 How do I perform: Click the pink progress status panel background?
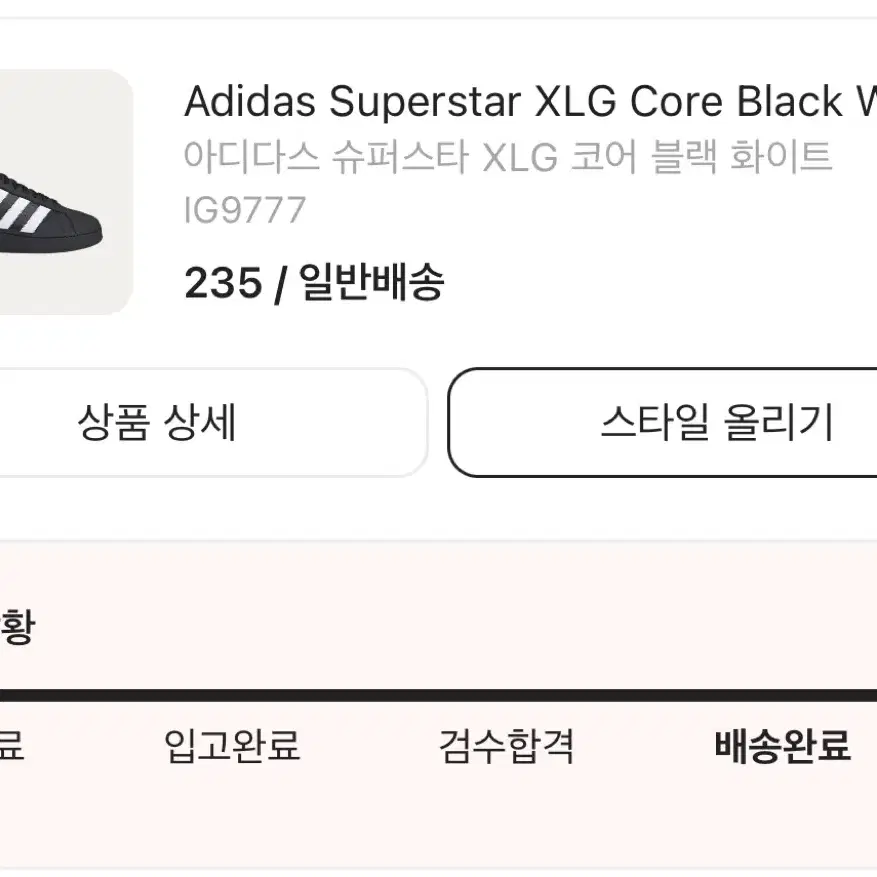click(x=438, y=704)
